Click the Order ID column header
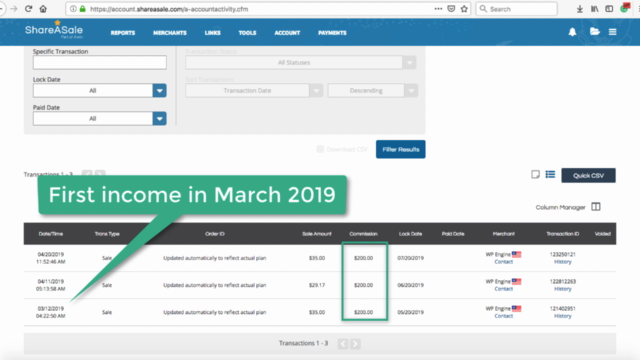This screenshot has height=360, width=640. 215,234
